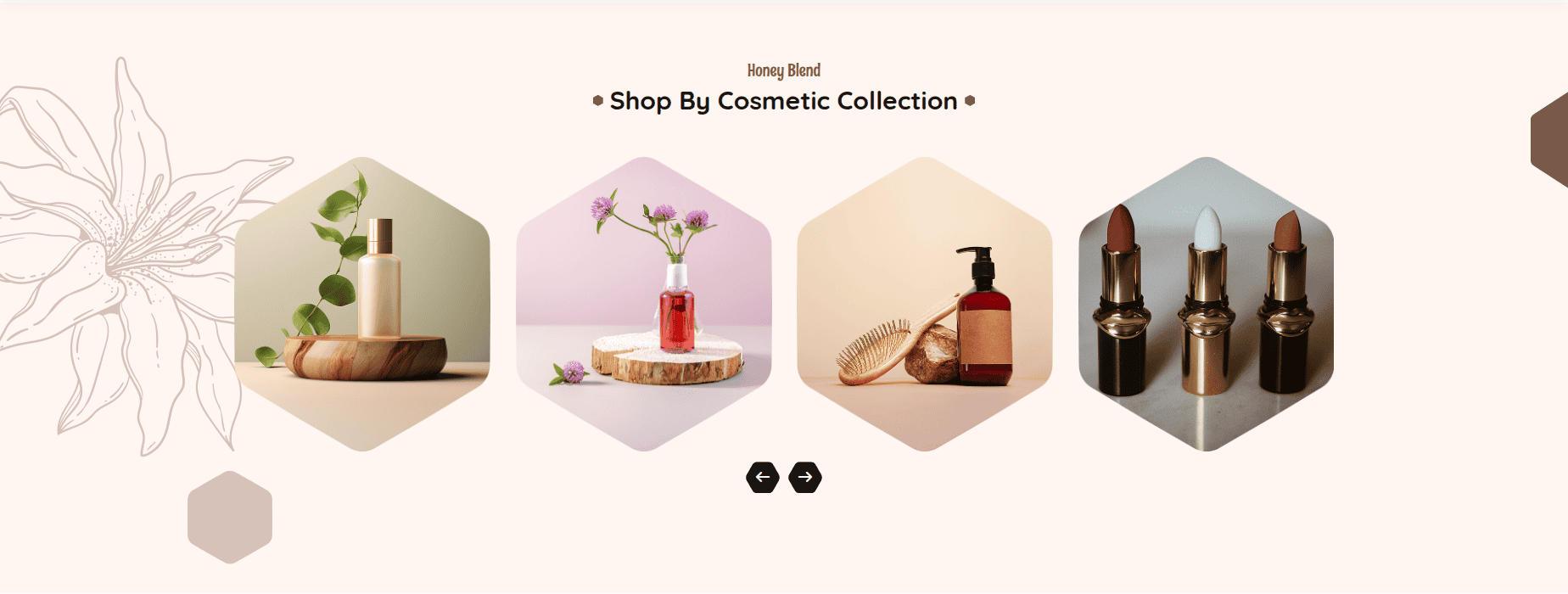This screenshot has width=1568, height=594.
Task: Click the hexagon bullet before the heading
Action: click(x=598, y=101)
